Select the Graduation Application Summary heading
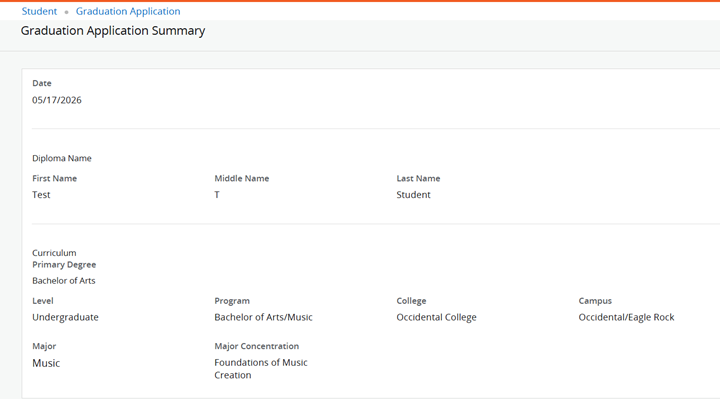The height and width of the screenshot is (399, 720). coord(113,31)
